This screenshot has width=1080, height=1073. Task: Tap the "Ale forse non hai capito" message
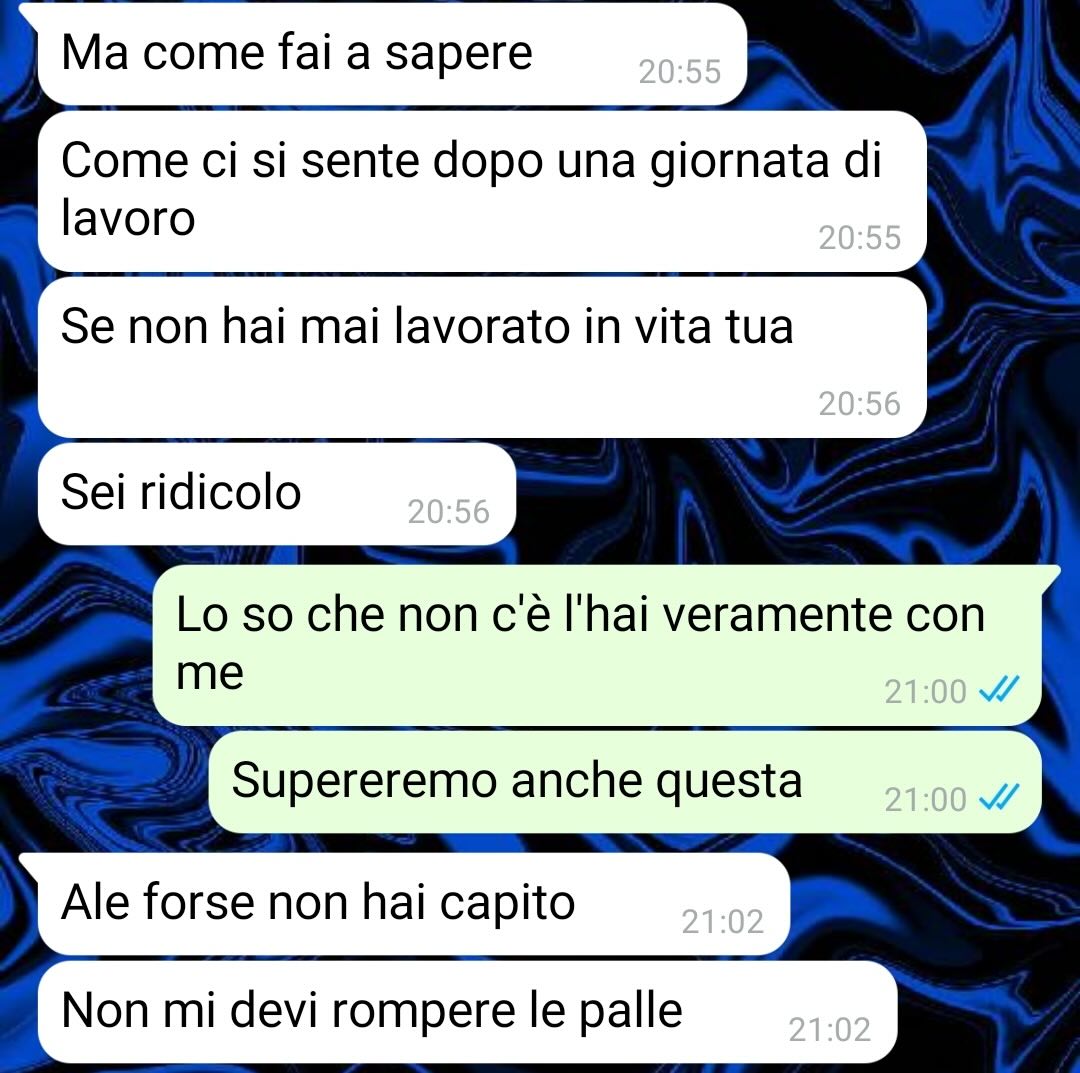(x=413, y=904)
